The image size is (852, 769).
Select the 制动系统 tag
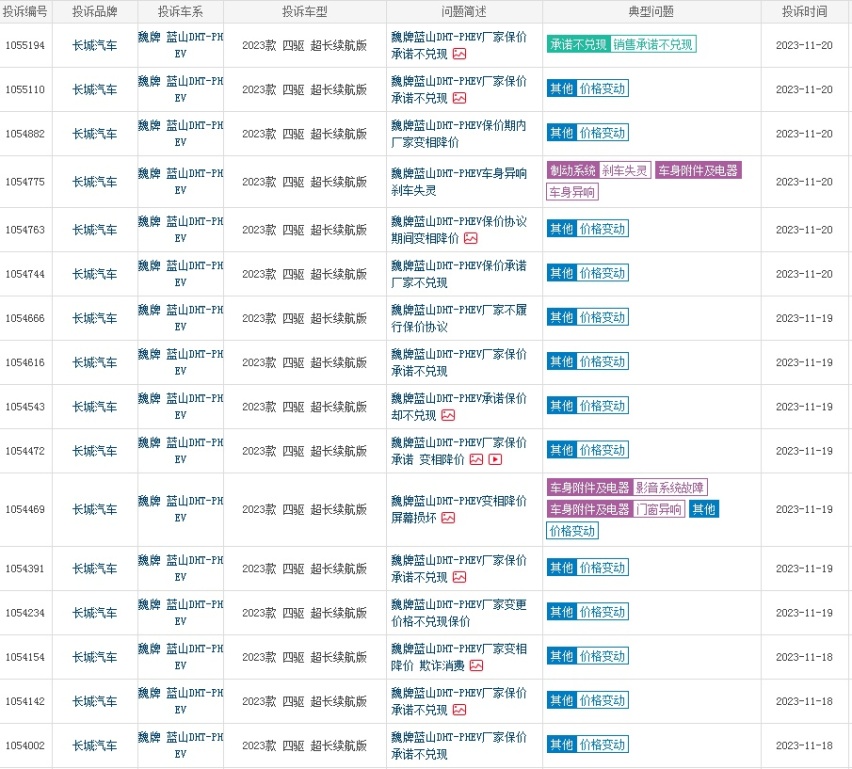[x=573, y=171]
